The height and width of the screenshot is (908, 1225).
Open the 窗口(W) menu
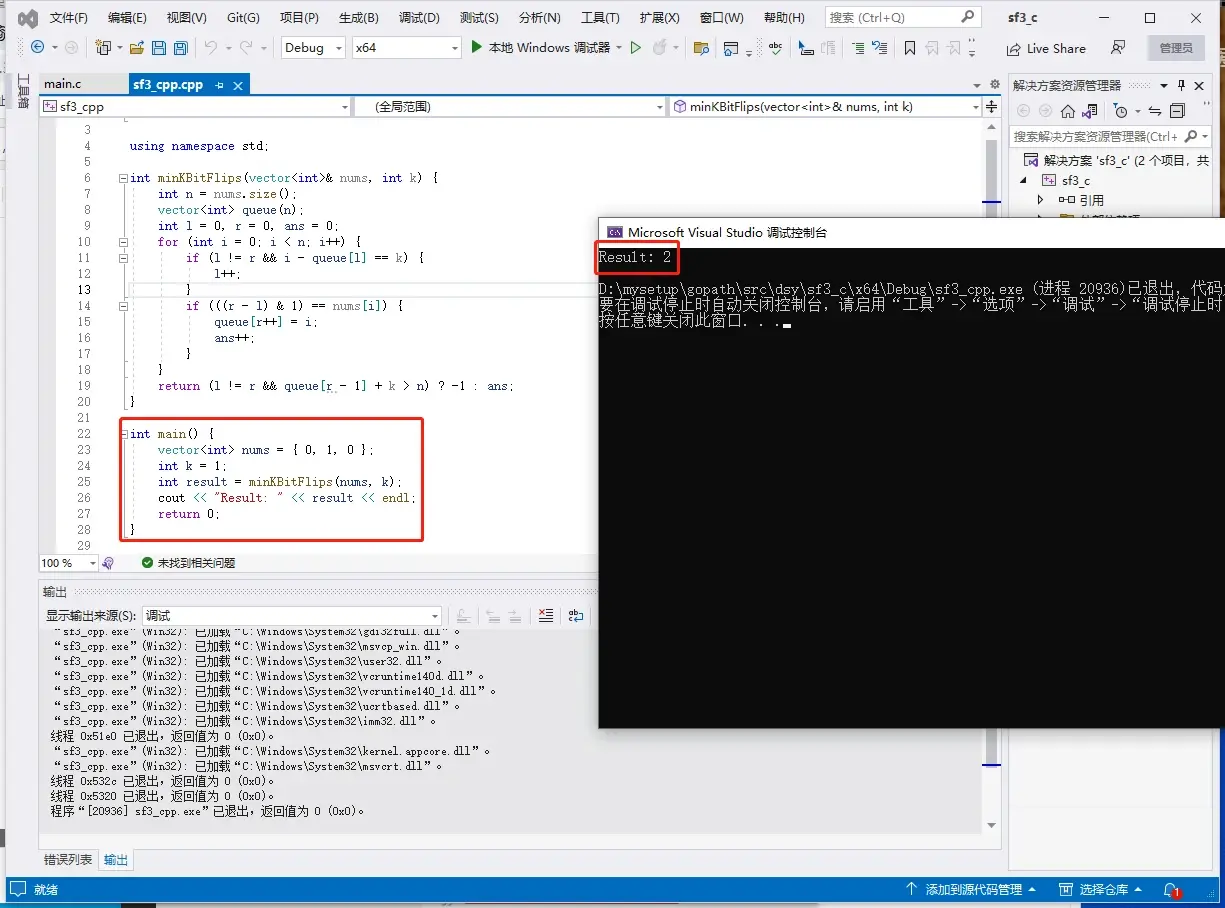coord(721,18)
